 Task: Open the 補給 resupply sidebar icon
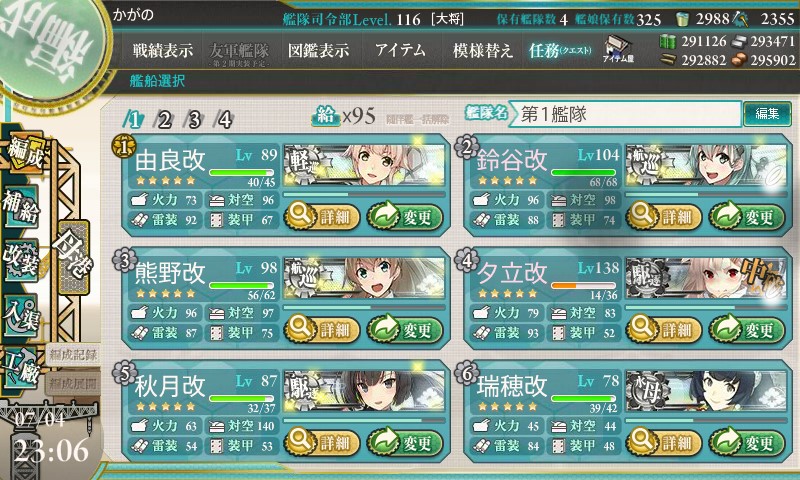click(21, 206)
